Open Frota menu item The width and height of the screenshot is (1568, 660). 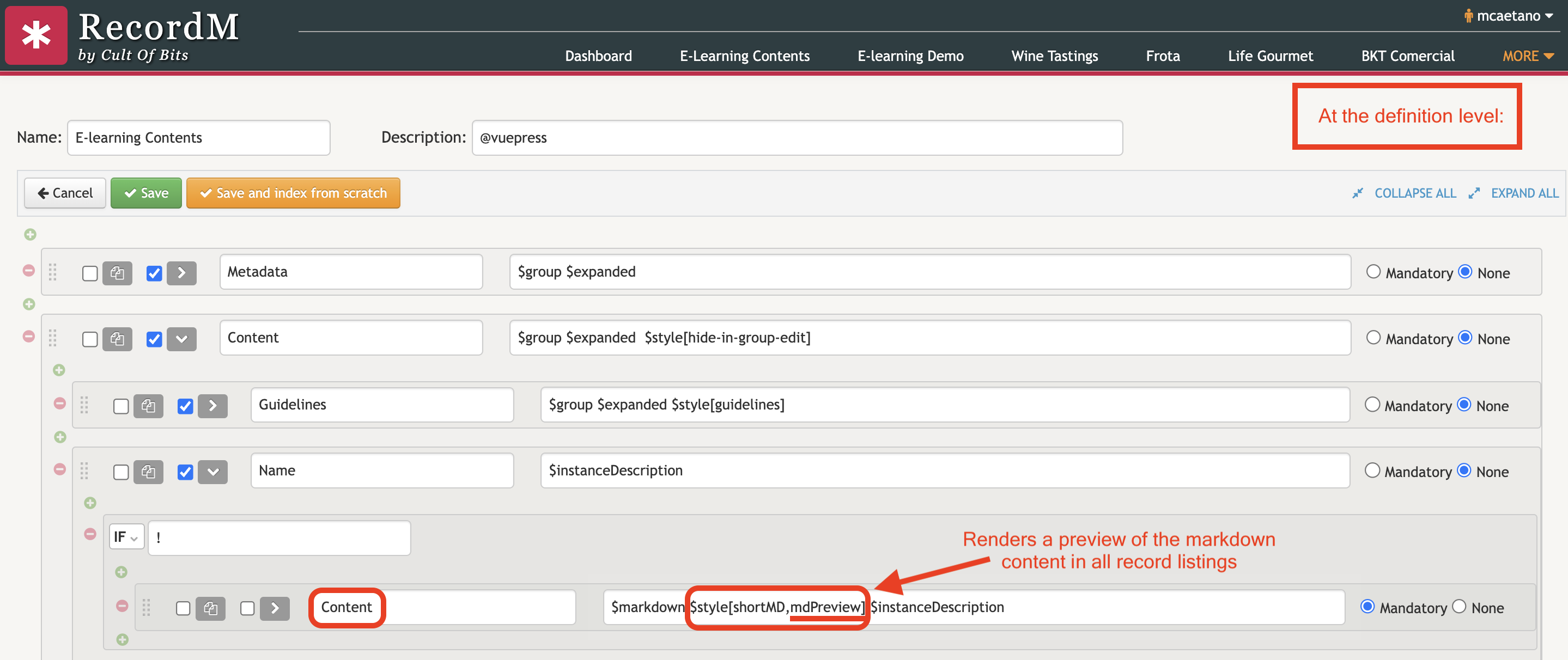pyautogui.click(x=1163, y=56)
